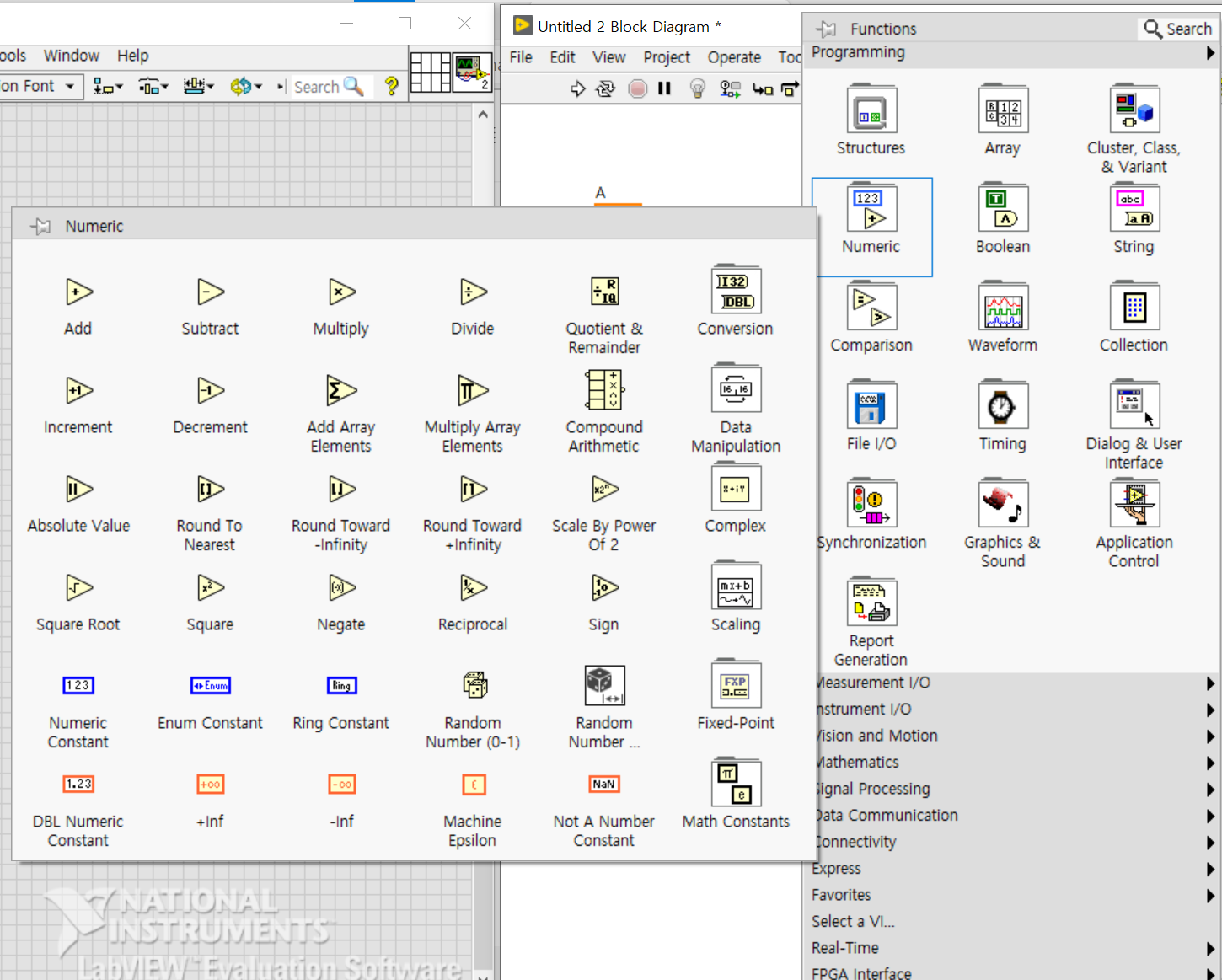Open the Boolean palette
Image resolution: width=1222 pixels, height=980 pixels.
pyautogui.click(x=1003, y=208)
